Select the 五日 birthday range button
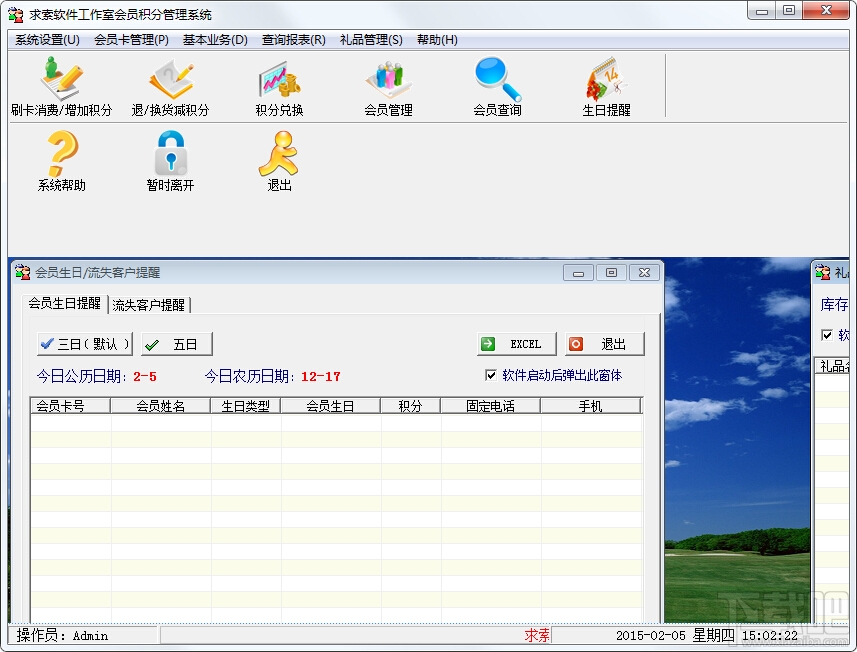The image size is (857, 652). [x=176, y=343]
